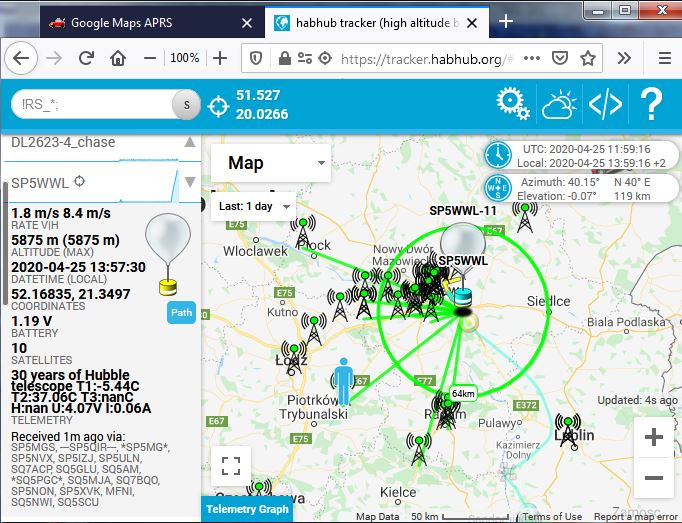Open a new browser tab

click(x=505, y=21)
